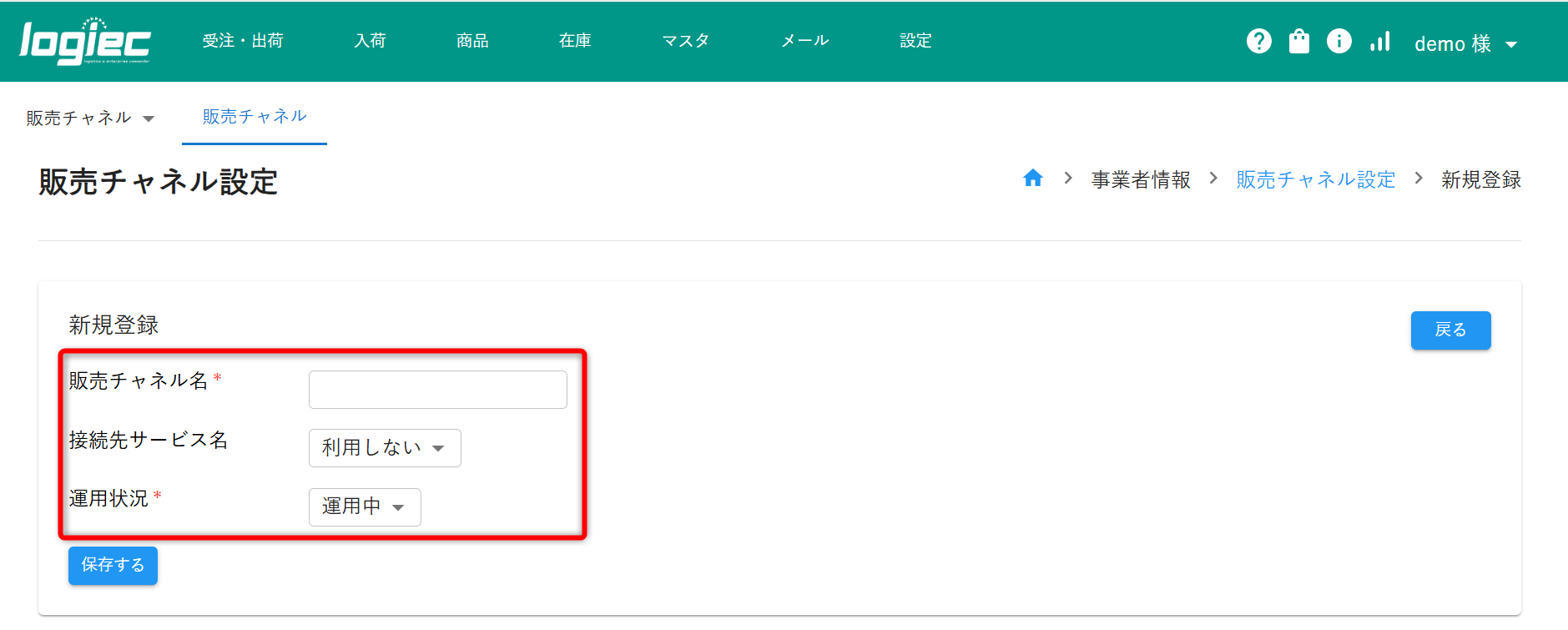Open the 販売チャネル dropdown in sub-navigation
Image resolution: width=1568 pixels, height=630 pixels.
click(x=90, y=118)
